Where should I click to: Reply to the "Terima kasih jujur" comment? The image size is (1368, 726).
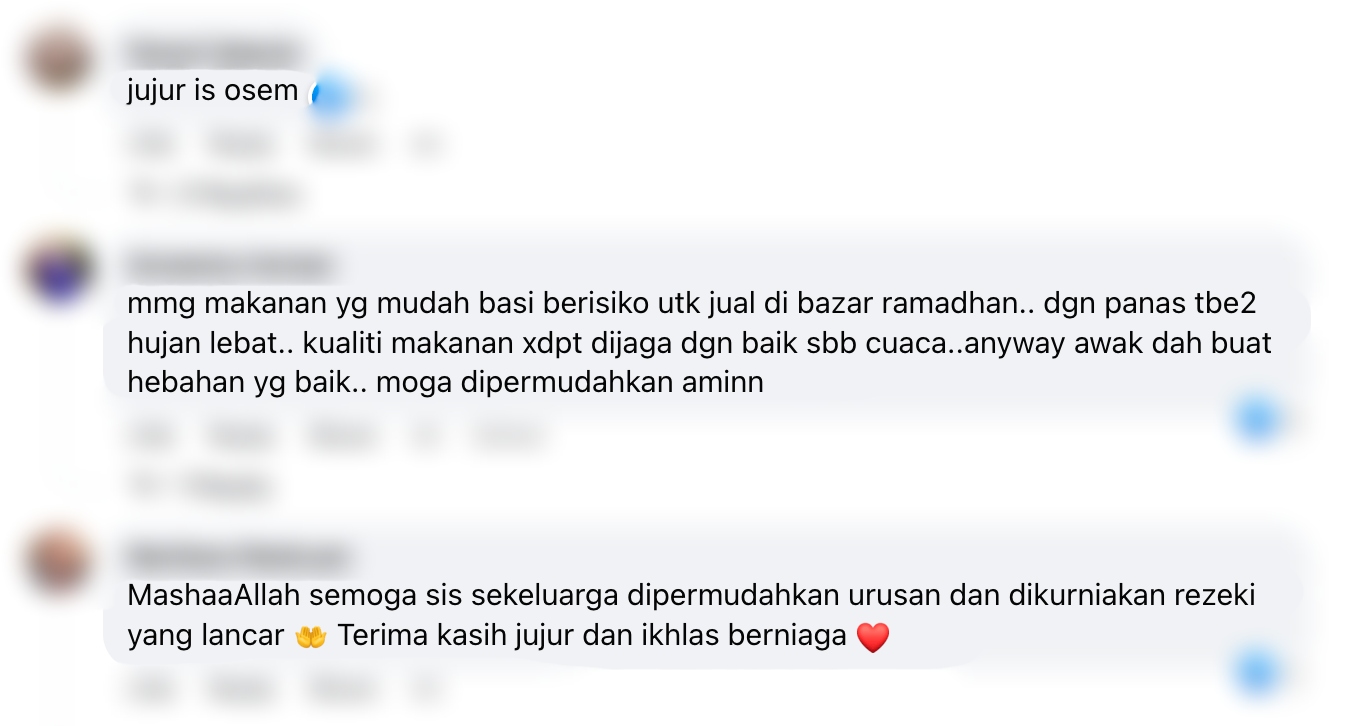point(243,688)
